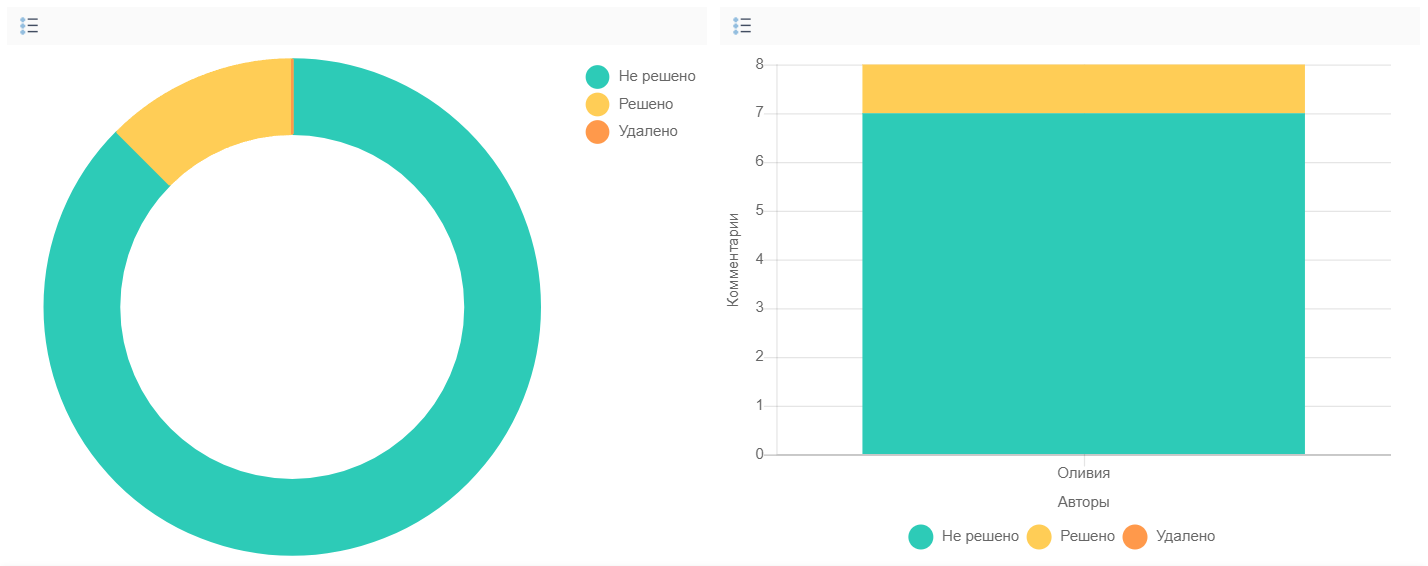Toggle 'Удалено' label in donut legend
The height and width of the screenshot is (566, 1428).
tap(648, 131)
